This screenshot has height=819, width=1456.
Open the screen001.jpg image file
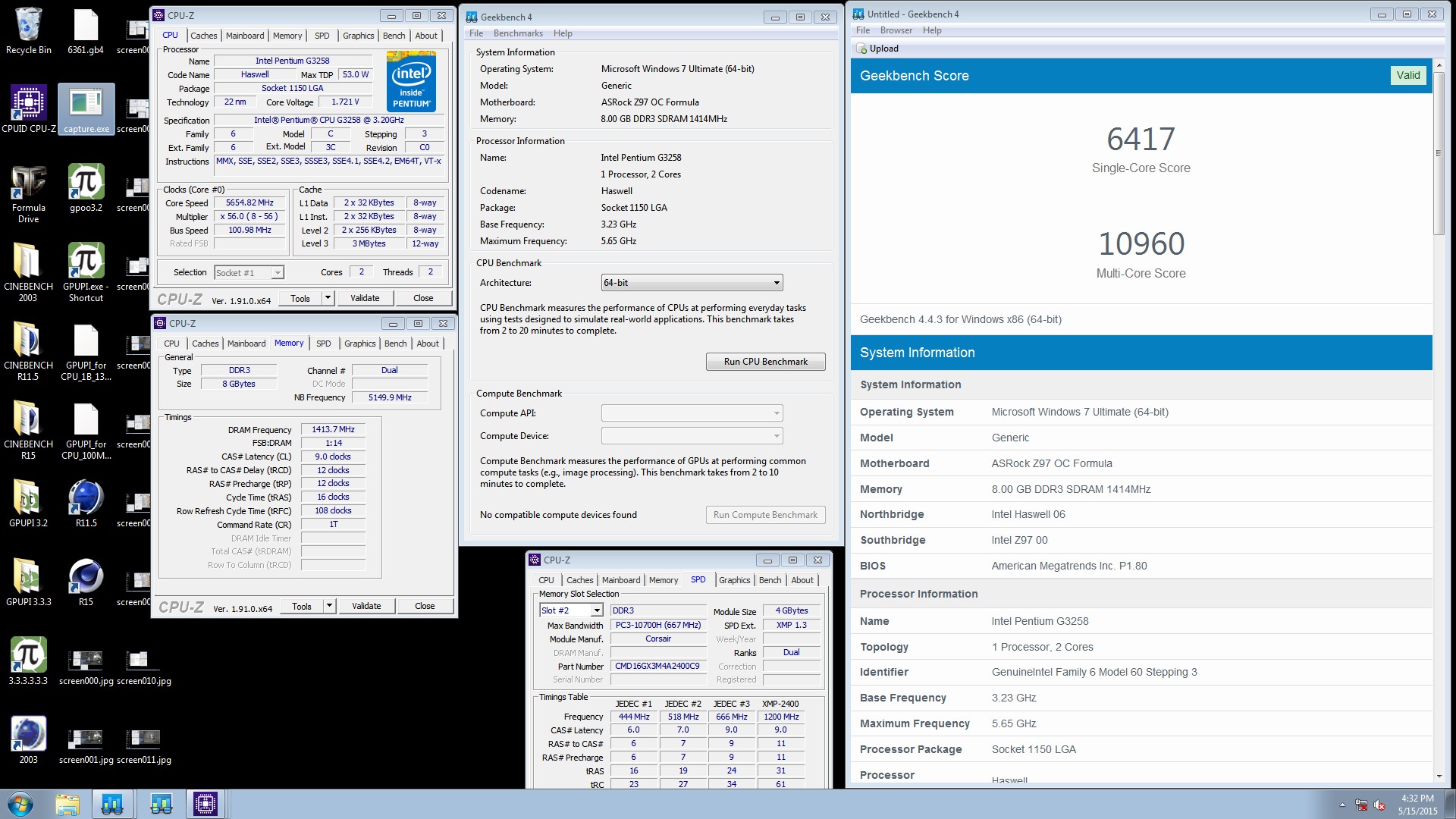coord(86,746)
